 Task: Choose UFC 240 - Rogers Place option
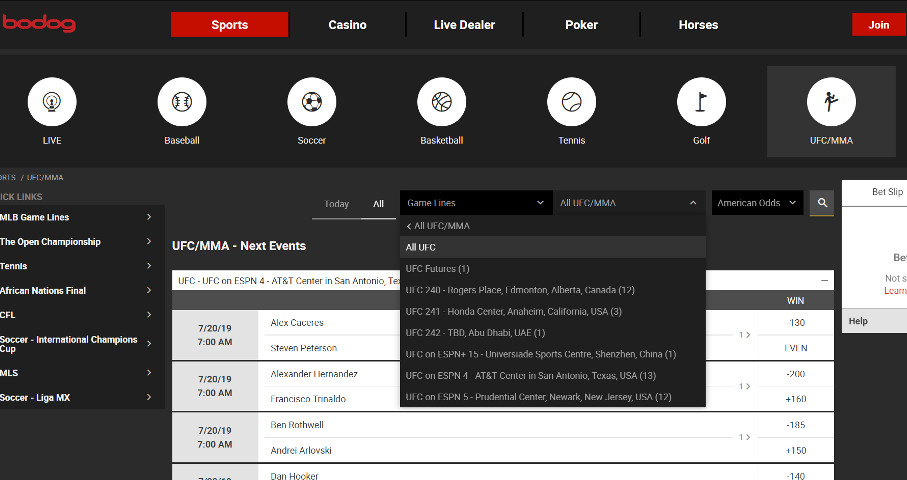coord(553,290)
